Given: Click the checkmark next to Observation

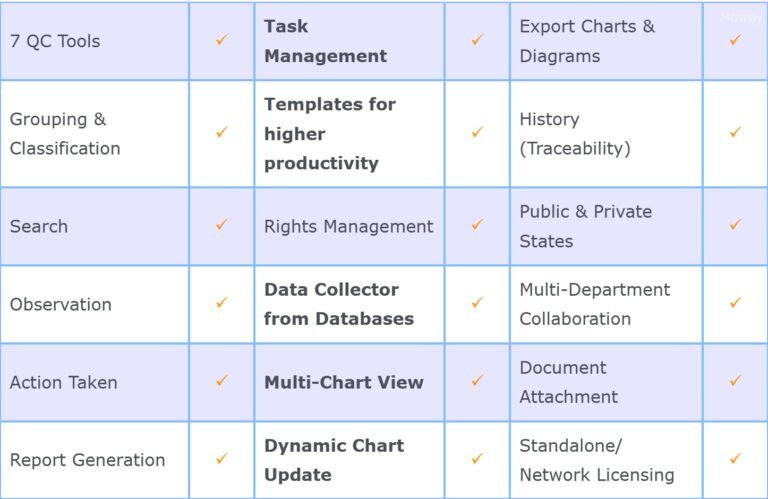Looking at the screenshot, I should tap(221, 303).
